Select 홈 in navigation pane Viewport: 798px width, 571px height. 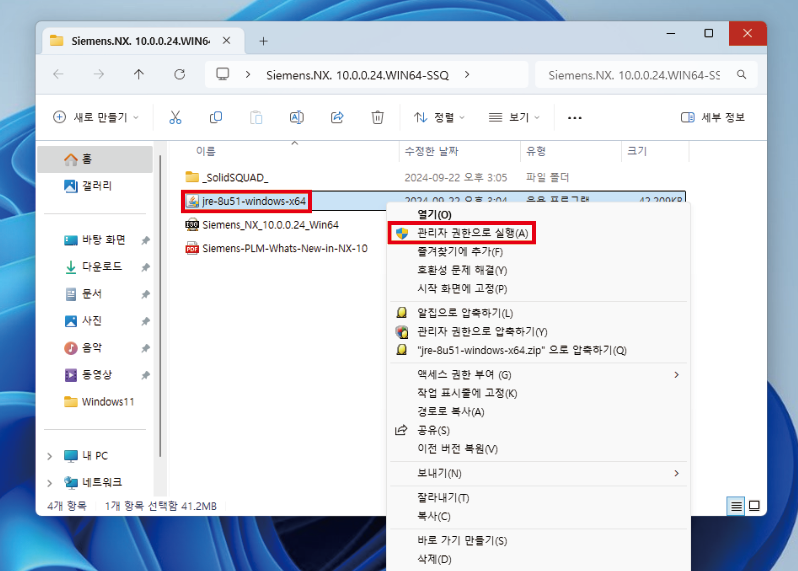coord(95,159)
